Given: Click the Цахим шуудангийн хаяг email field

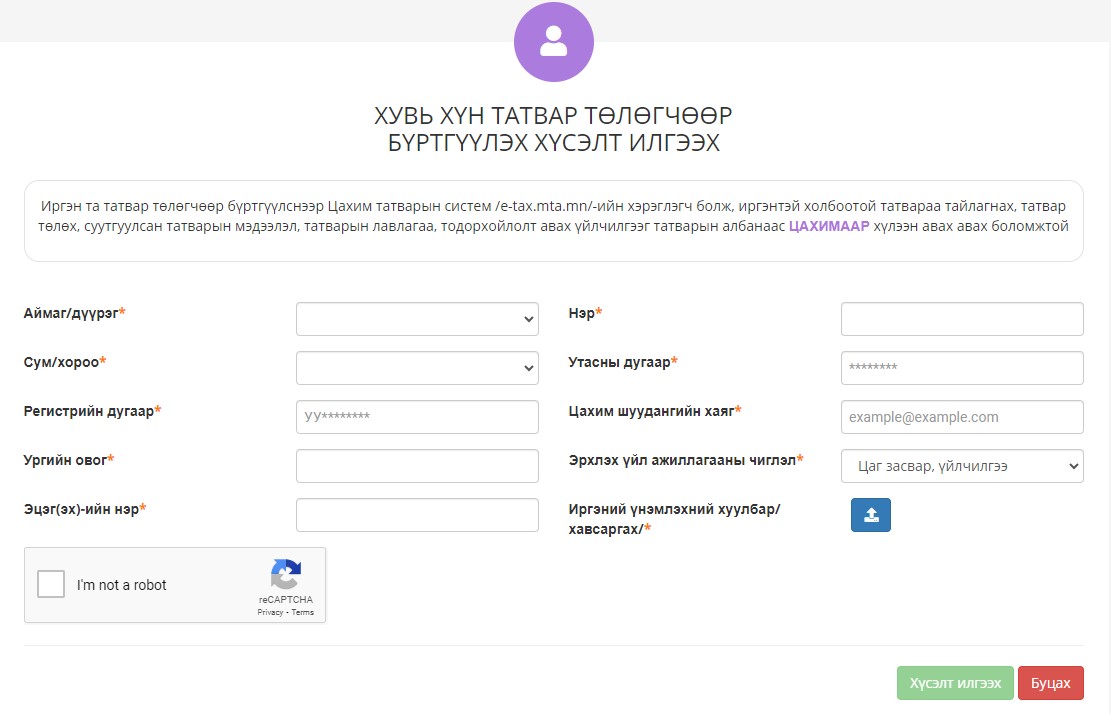Looking at the screenshot, I should (x=962, y=417).
